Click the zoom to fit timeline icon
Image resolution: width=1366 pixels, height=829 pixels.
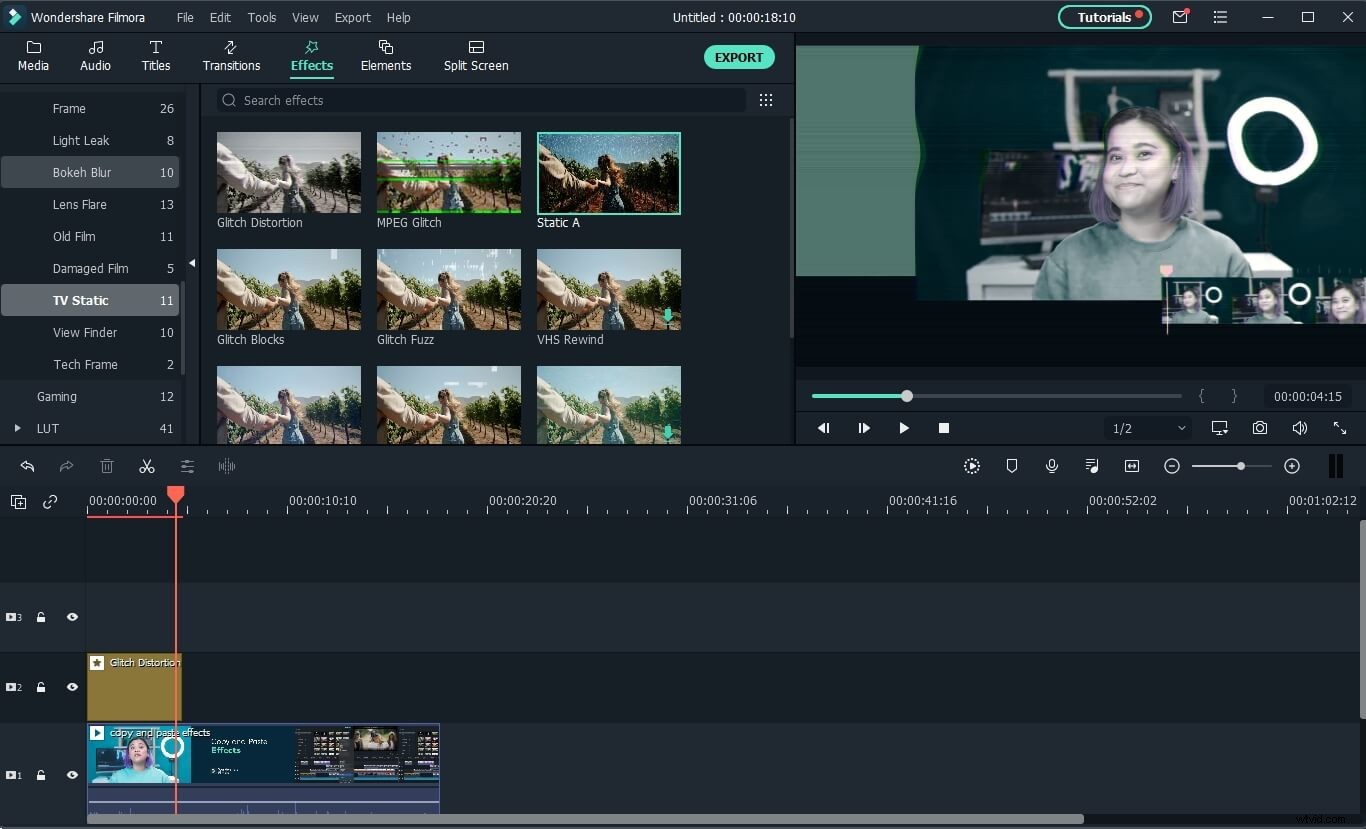point(1132,466)
